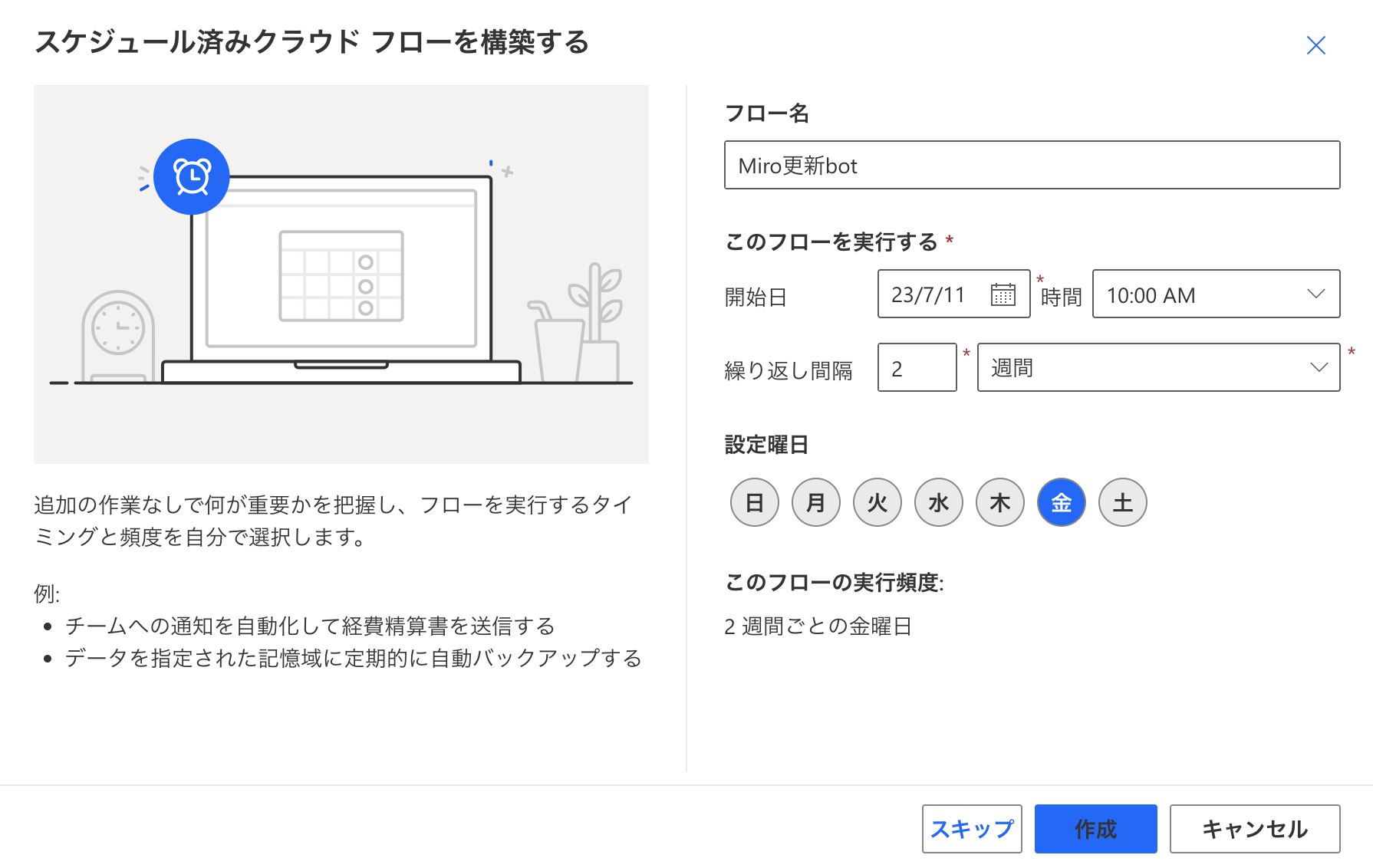This screenshot has height=868, width=1373.
Task: Toggle Saturday 土 day button
Action: [x=1123, y=502]
